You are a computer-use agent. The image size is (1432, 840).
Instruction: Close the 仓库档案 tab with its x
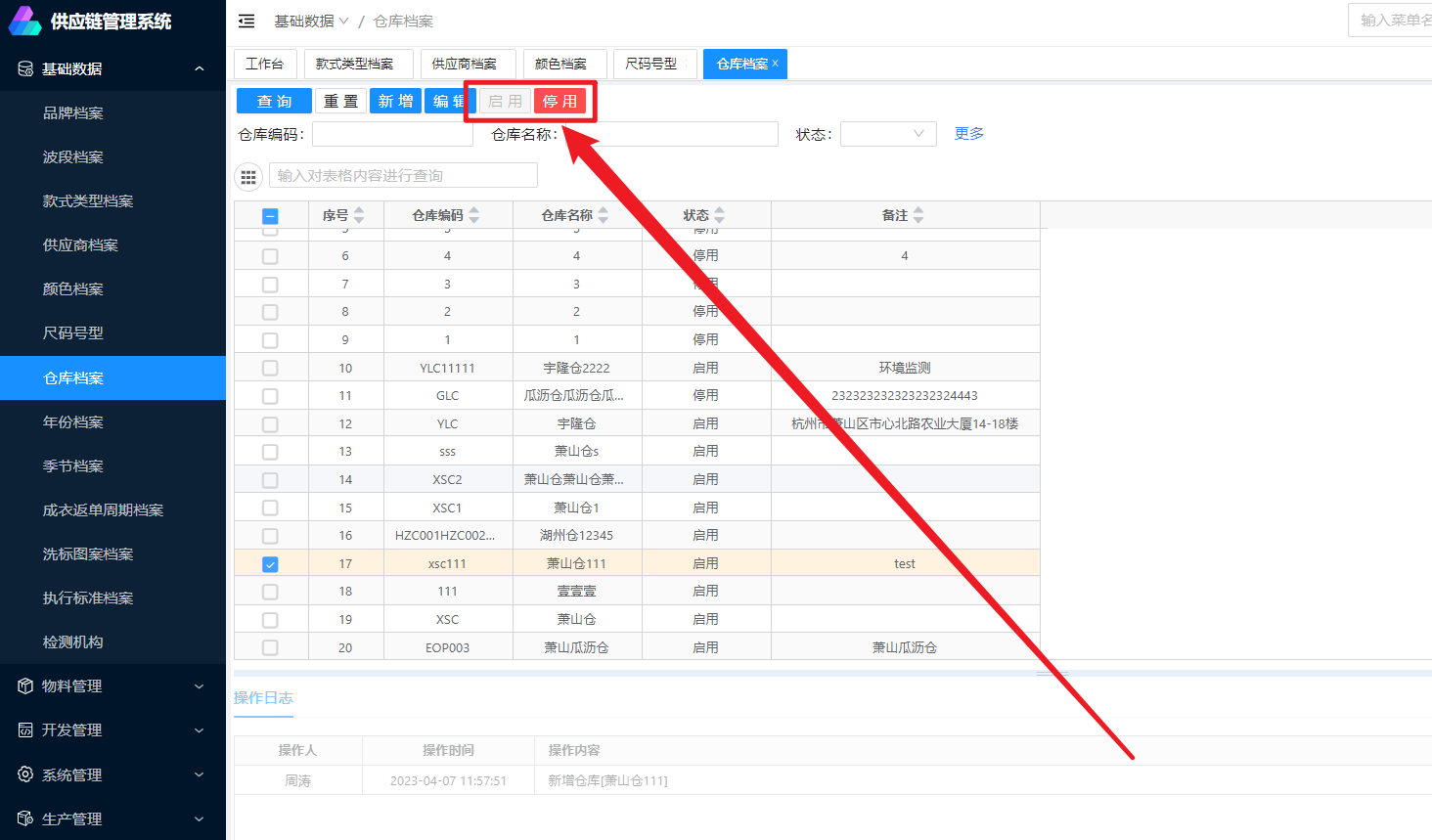tap(776, 64)
